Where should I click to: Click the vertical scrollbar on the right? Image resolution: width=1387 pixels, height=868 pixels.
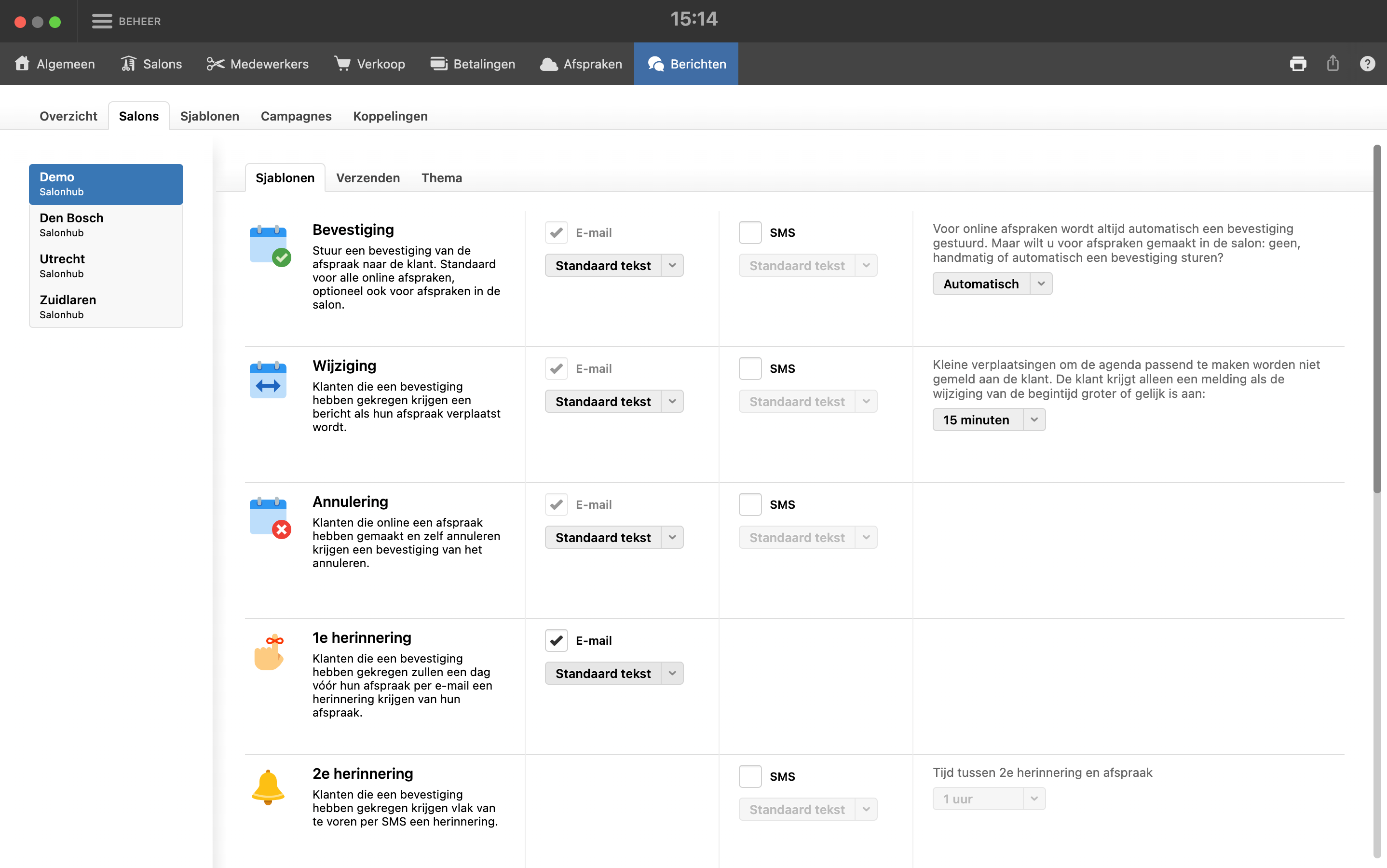(x=1377, y=319)
